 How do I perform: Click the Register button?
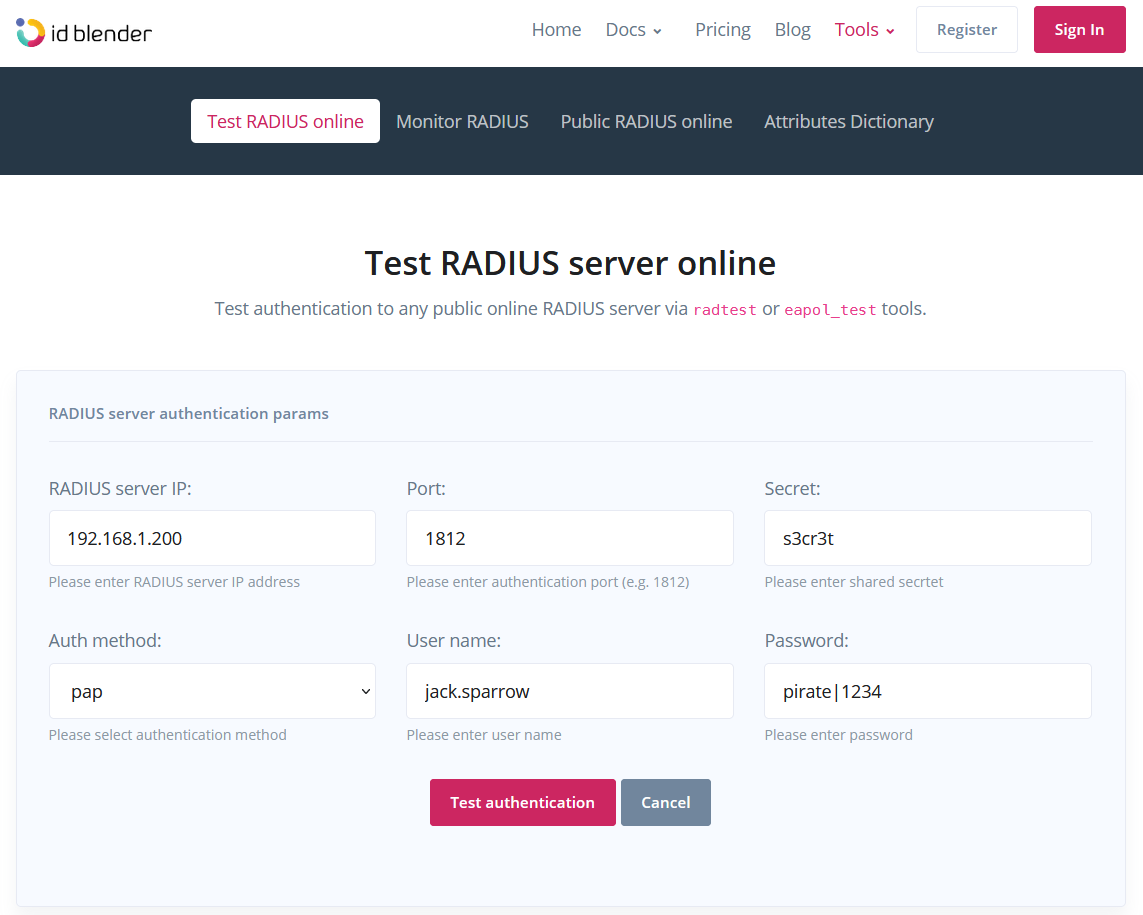pos(966,29)
